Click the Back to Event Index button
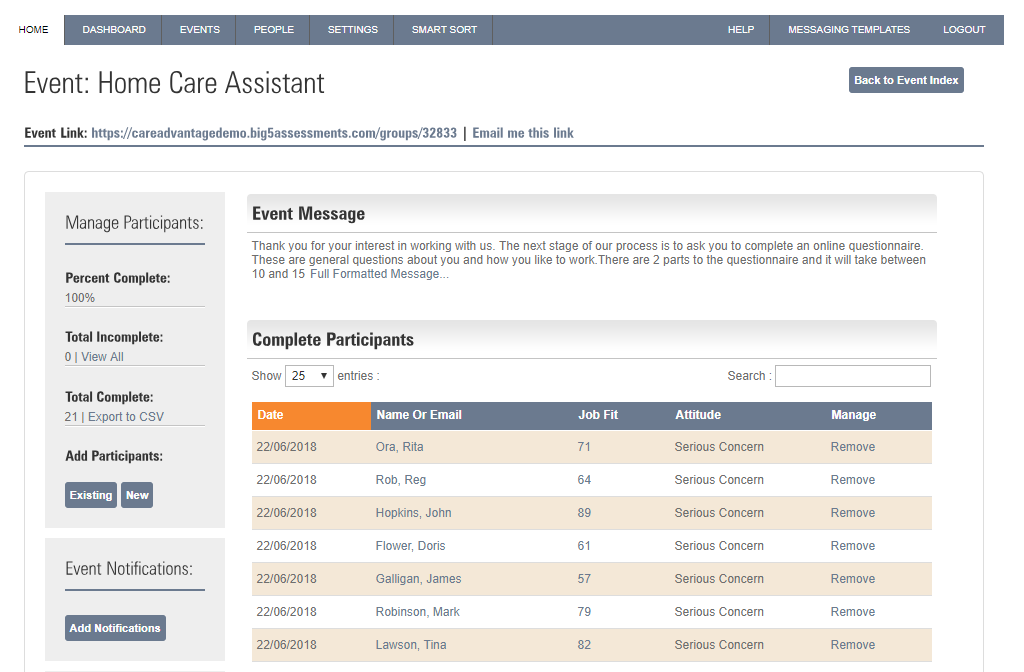The width and height of the screenshot is (1024, 672). [906, 80]
